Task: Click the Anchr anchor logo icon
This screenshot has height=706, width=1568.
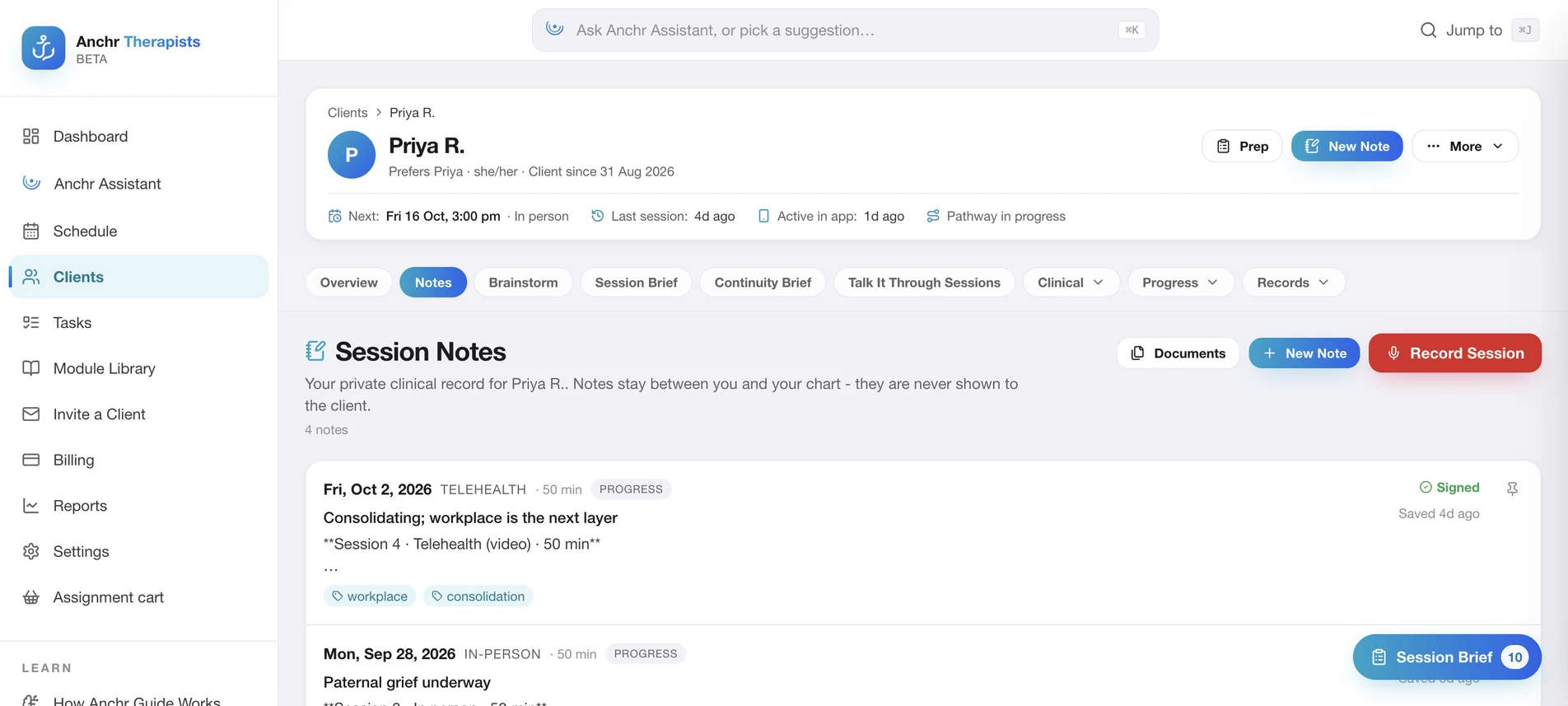Action: pyautogui.click(x=43, y=48)
